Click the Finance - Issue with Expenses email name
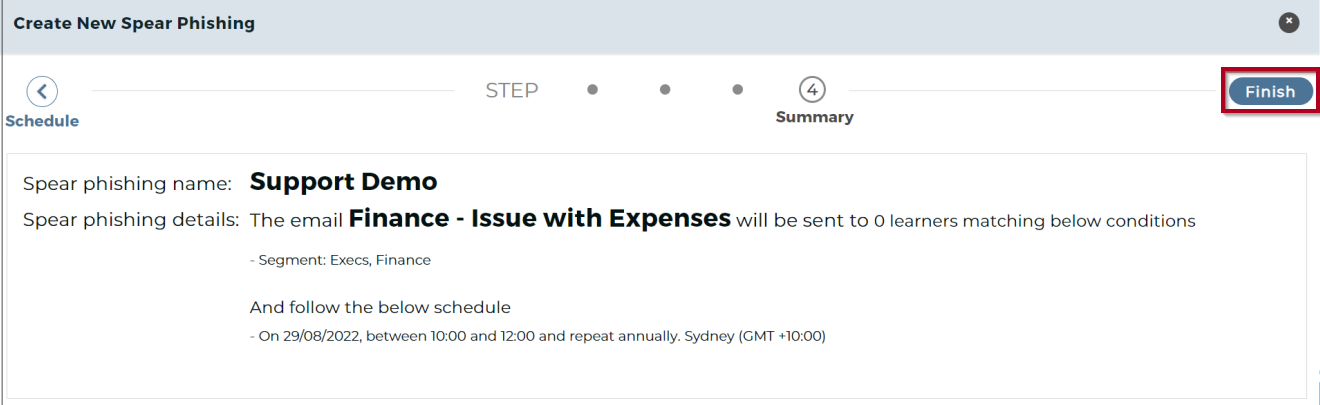This screenshot has height=405, width=1320. tap(539, 219)
